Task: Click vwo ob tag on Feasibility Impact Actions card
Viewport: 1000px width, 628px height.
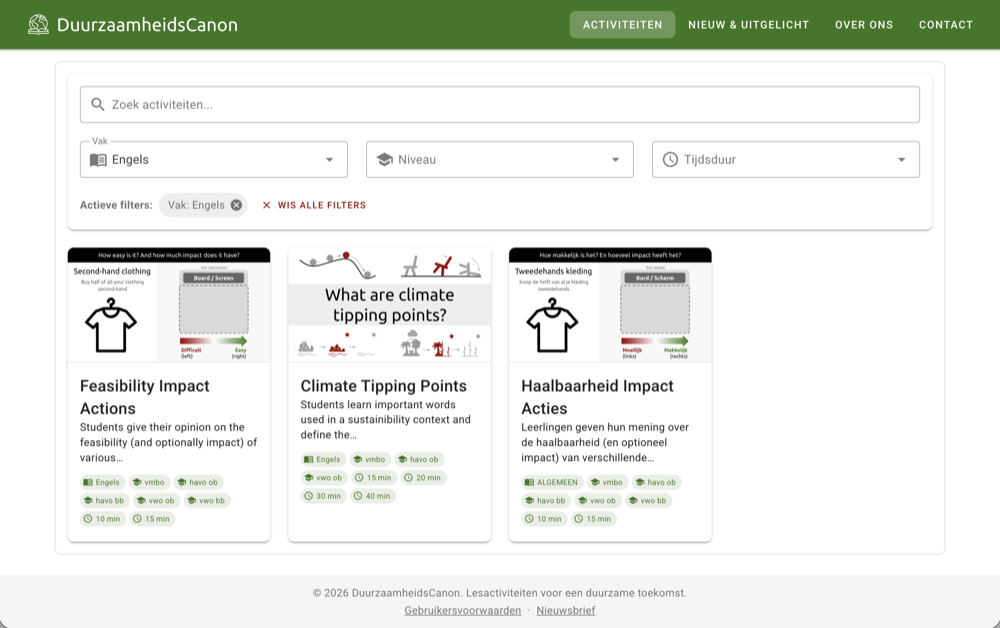Action: 155,500
